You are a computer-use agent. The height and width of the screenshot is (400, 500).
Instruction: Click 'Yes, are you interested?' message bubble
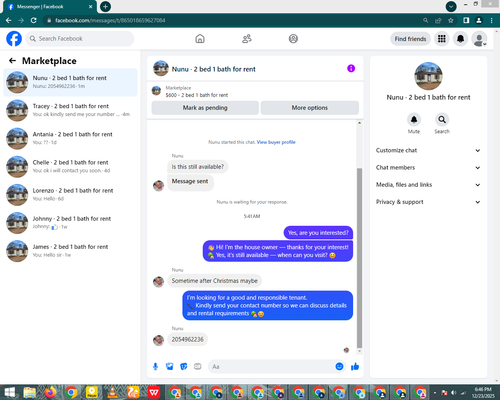[x=318, y=233]
